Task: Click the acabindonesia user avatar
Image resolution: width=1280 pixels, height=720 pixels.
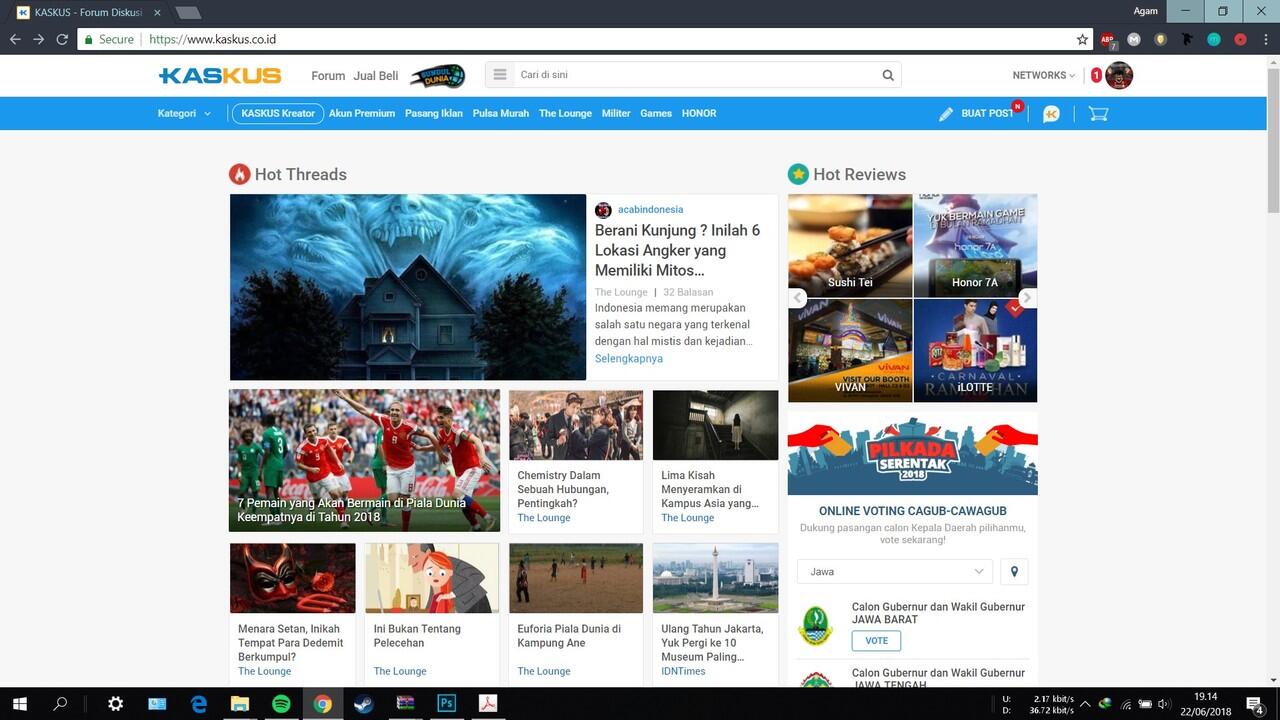Action: (603, 210)
